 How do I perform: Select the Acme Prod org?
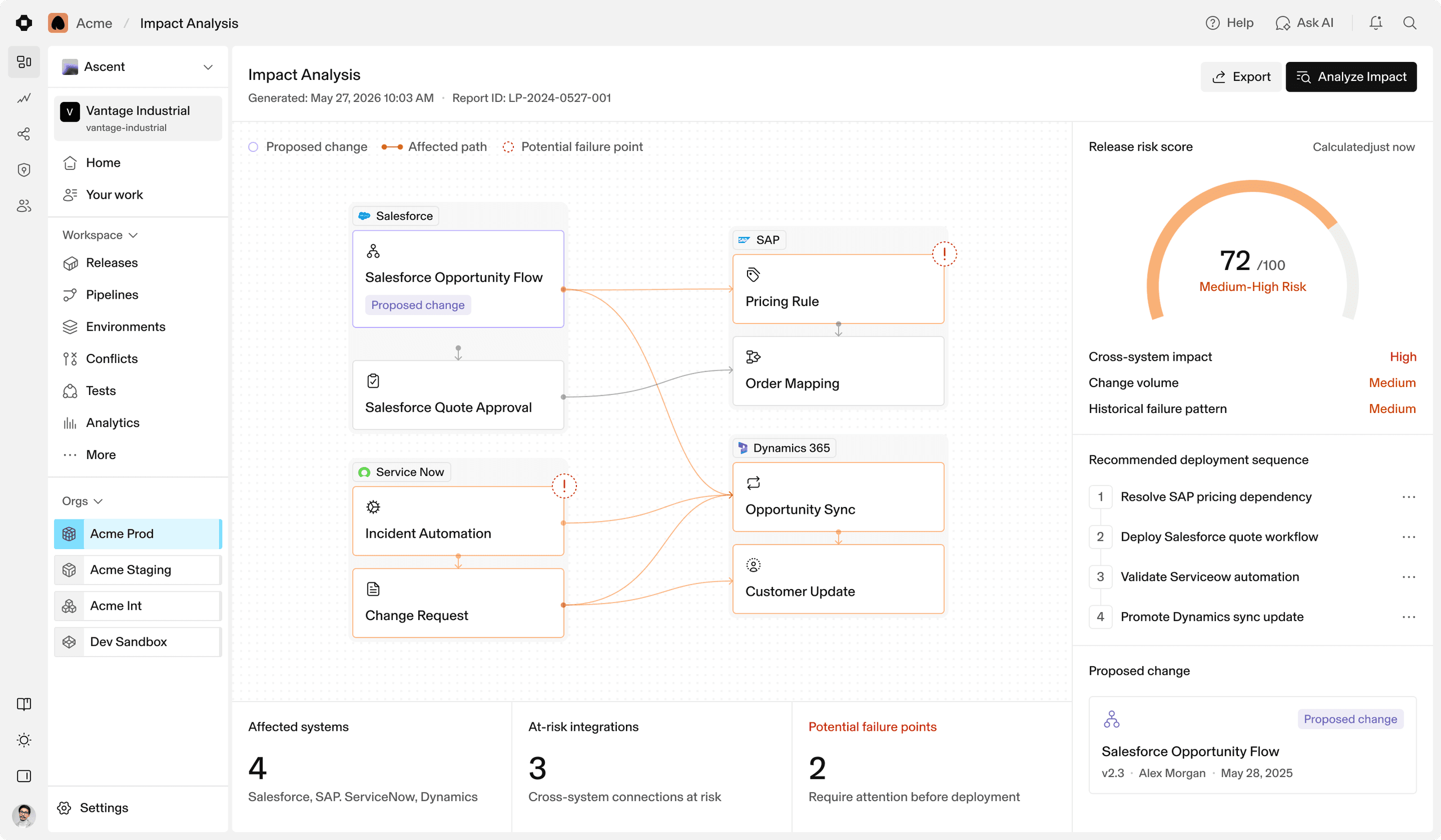coord(138,534)
